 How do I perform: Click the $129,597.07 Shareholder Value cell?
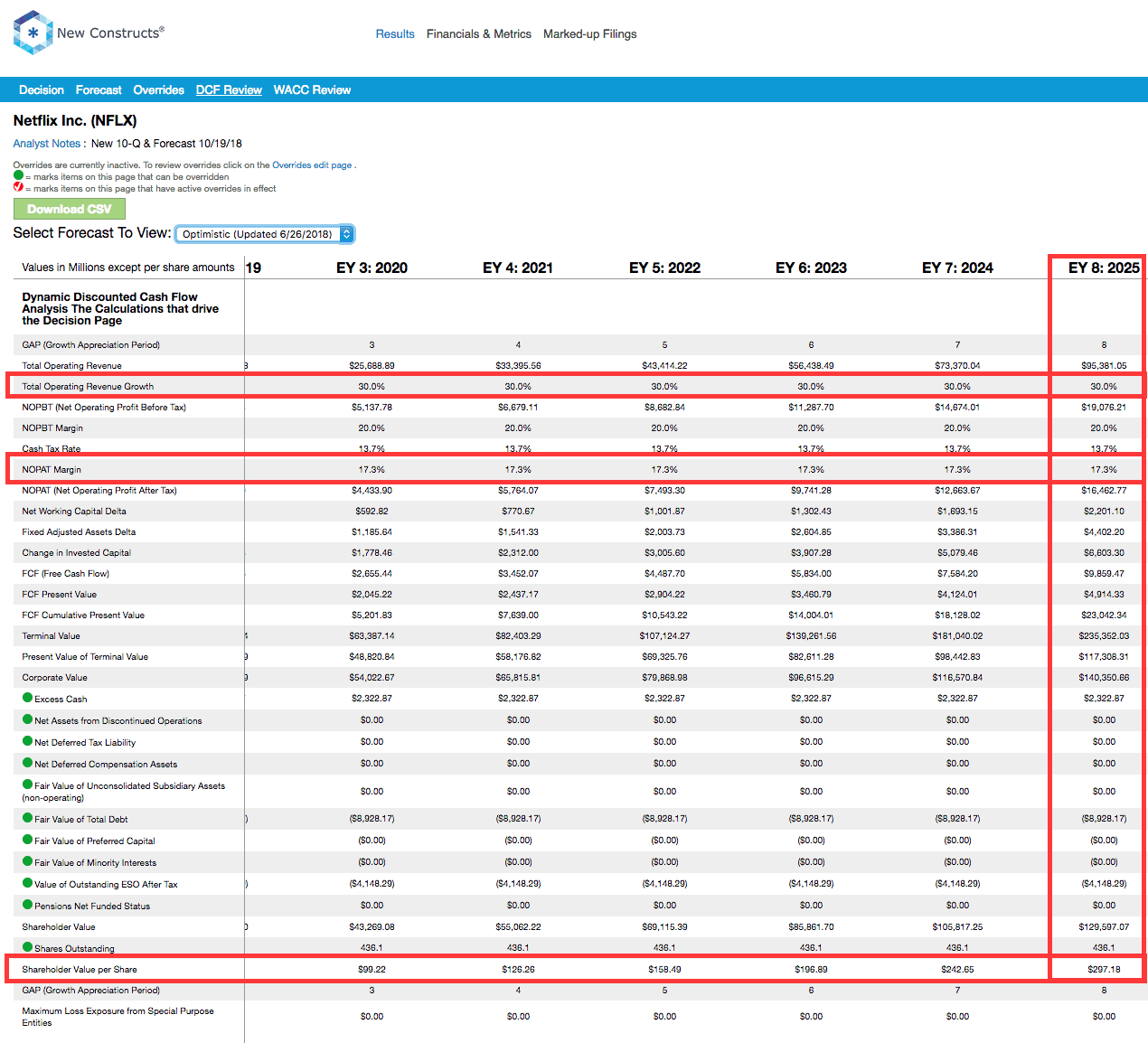pos(1104,926)
